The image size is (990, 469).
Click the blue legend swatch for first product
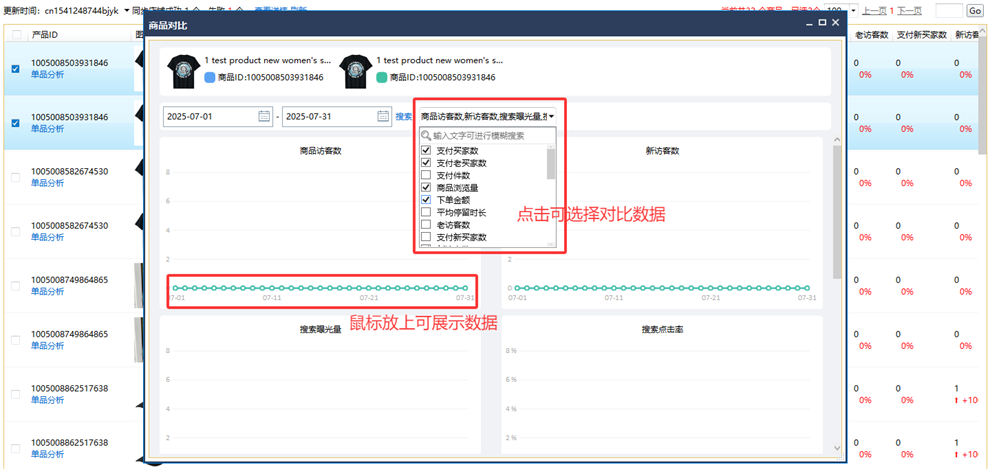point(210,78)
